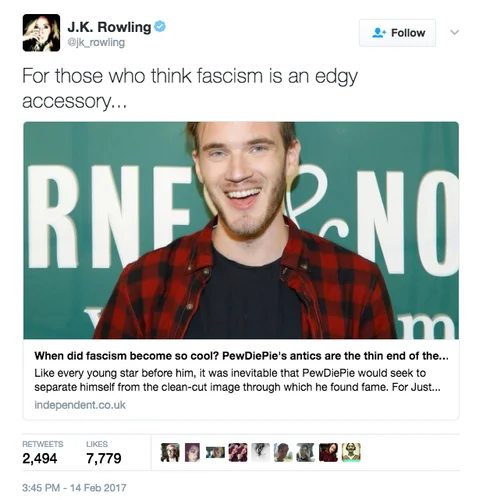
Task: Click the @jk_rowling handle
Action: tap(96, 43)
